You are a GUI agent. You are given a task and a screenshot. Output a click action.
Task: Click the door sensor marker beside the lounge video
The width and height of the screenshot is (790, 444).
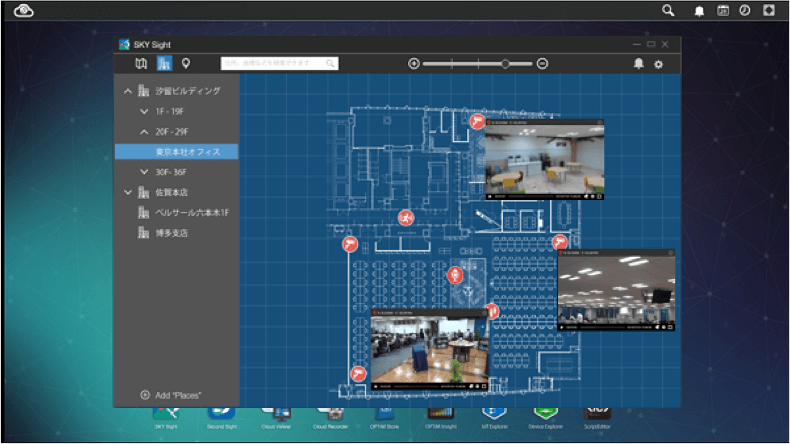coord(492,311)
